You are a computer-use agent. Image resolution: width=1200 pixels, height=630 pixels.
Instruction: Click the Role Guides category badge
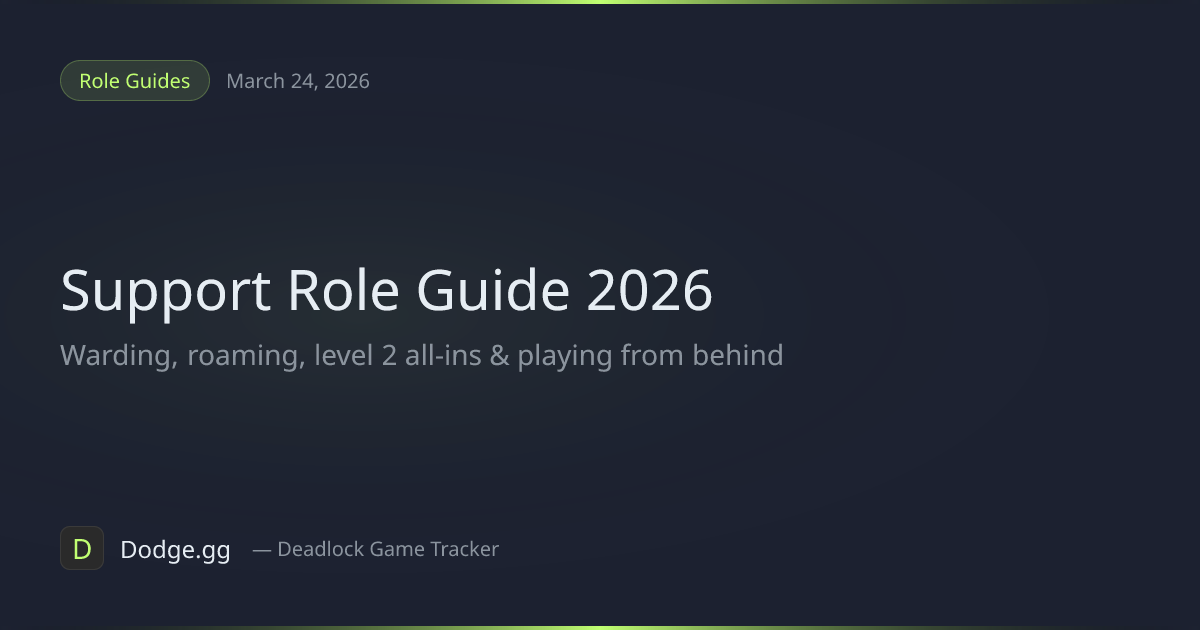(x=135, y=81)
